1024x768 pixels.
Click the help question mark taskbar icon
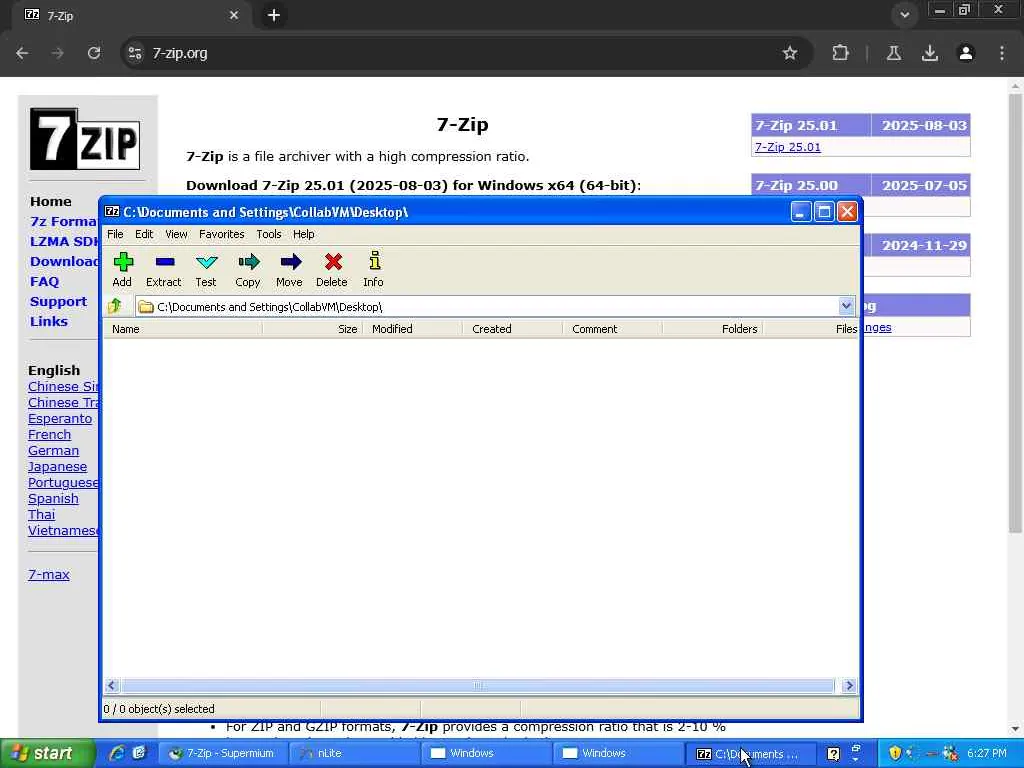[833, 754]
